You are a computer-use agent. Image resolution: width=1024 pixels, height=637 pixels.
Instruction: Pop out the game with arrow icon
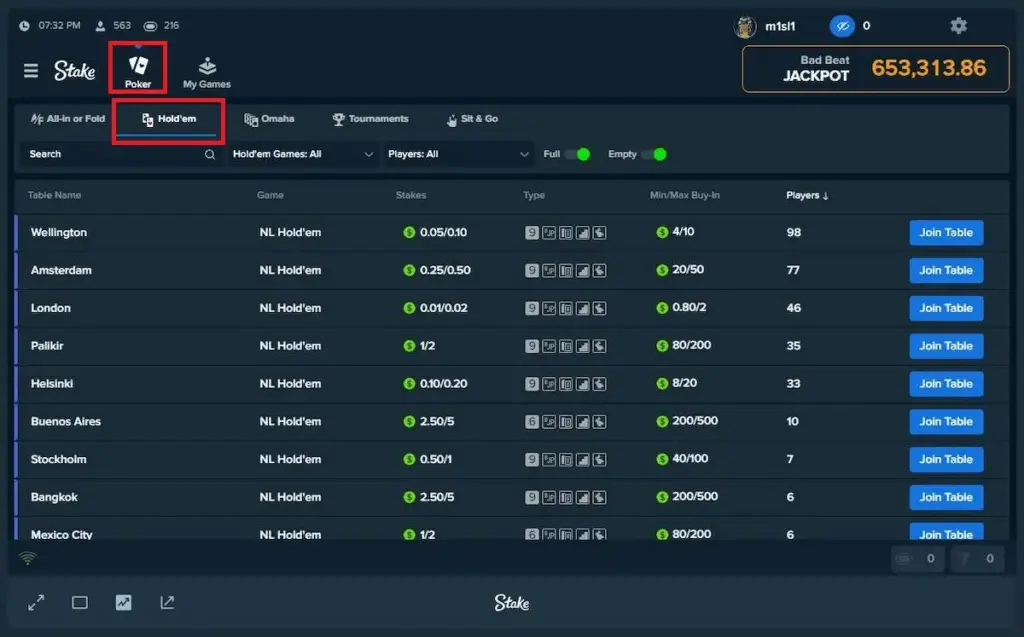click(x=167, y=602)
